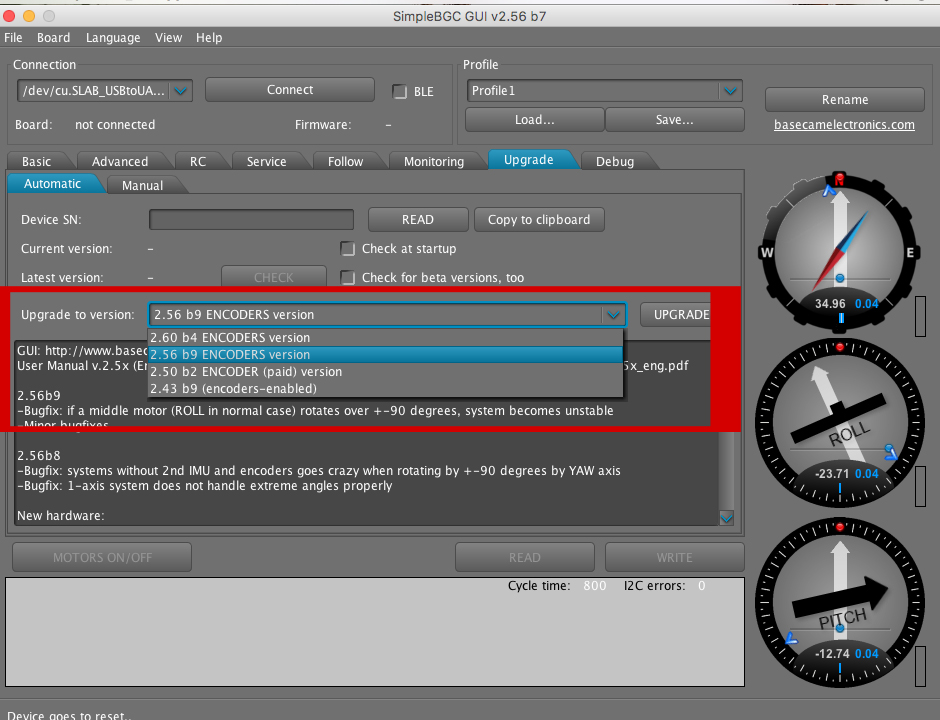940x720 pixels.
Task: Switch to the Debug tab
Action: coord(614,161)
